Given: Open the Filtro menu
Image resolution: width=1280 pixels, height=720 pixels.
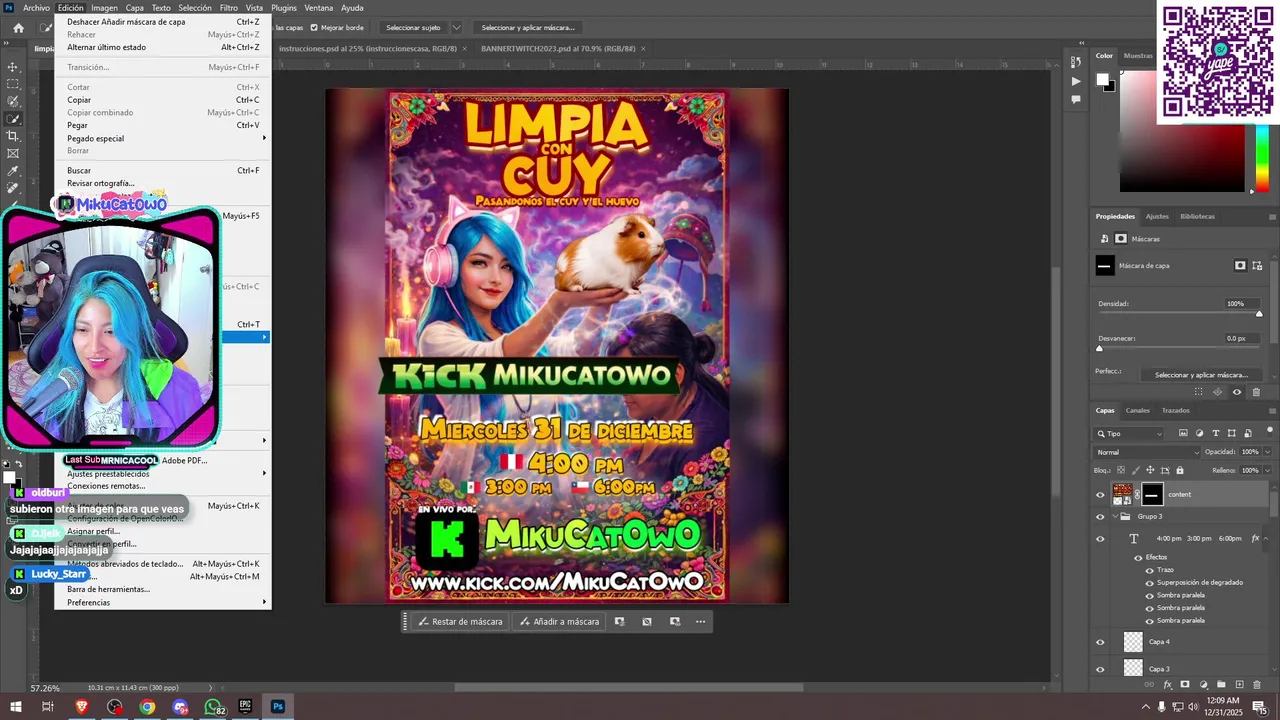Looking at the screenshot, I should pyautogui.click(x=229, y=7).
